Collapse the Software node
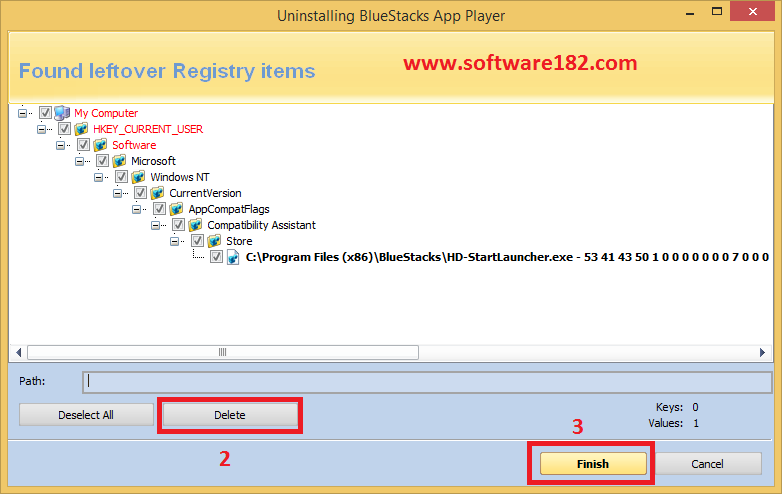The image size is (782, 494). (x=60, y=145)
